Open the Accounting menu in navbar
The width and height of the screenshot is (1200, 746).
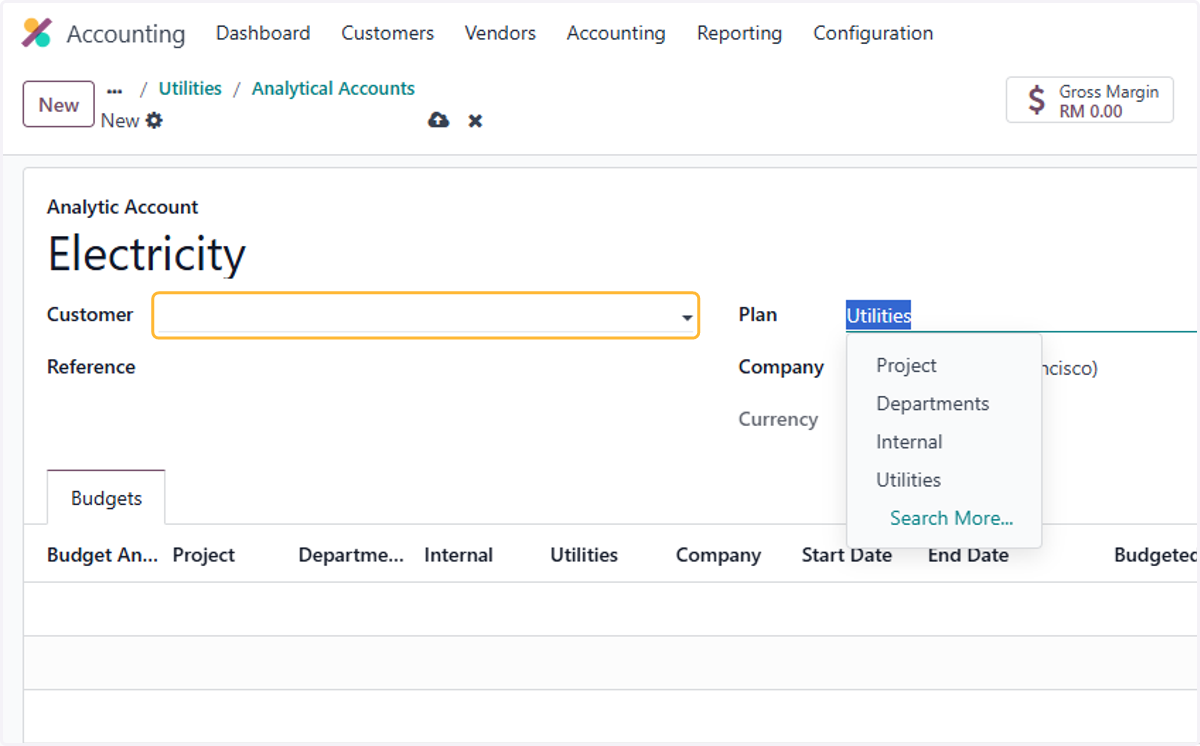click(616, 33)
